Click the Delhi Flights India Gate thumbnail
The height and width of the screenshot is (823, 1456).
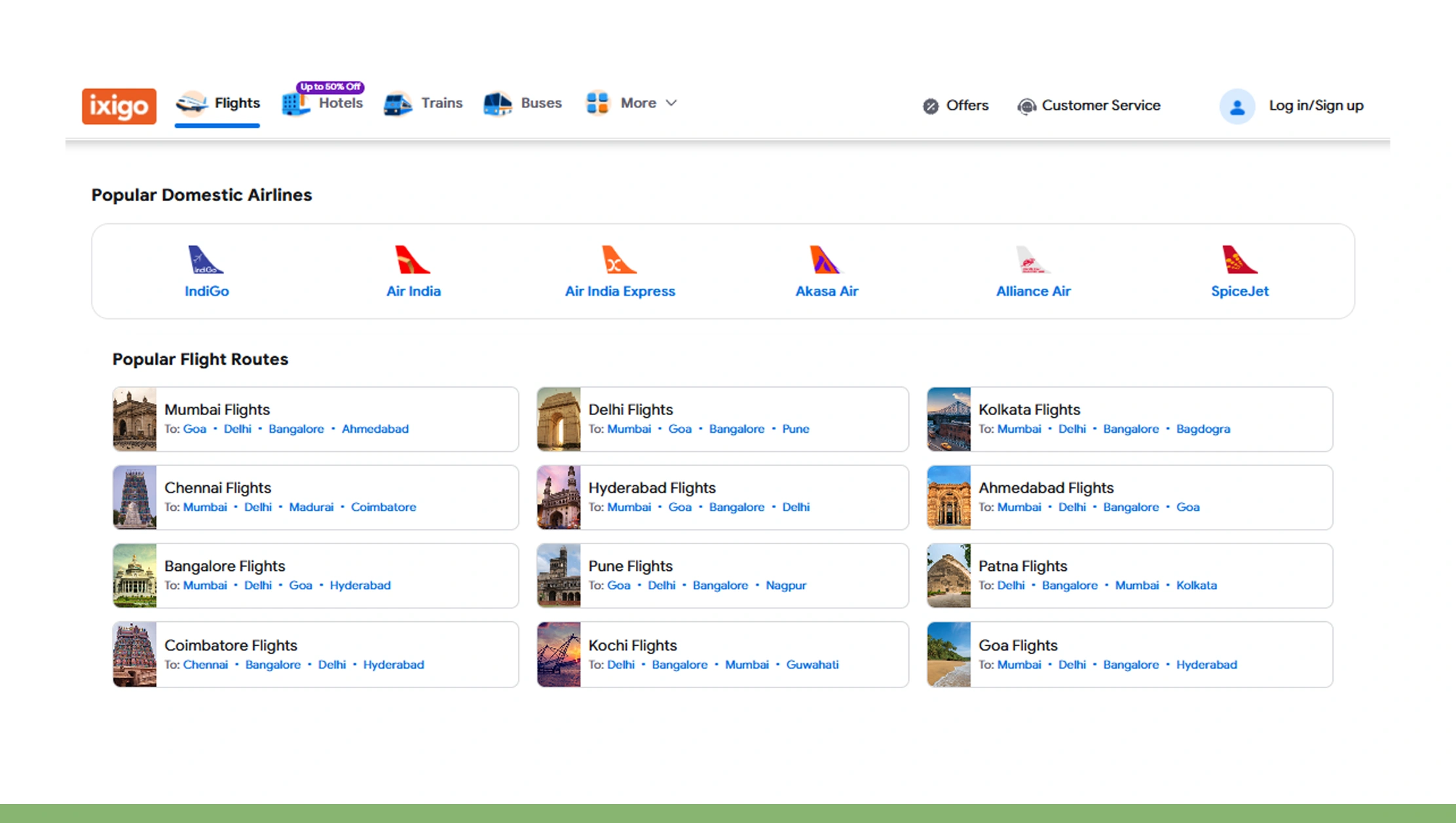[559, 419]
